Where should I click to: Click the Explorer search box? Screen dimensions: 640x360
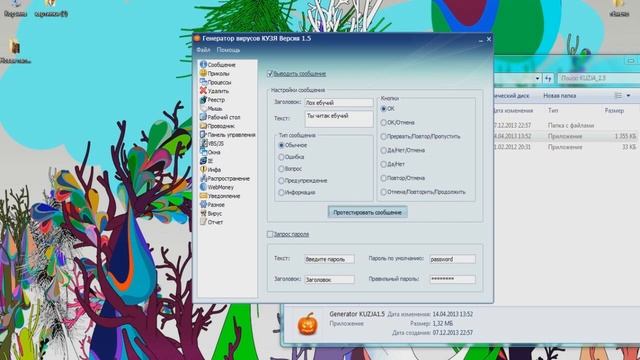(x=598, y=78)
